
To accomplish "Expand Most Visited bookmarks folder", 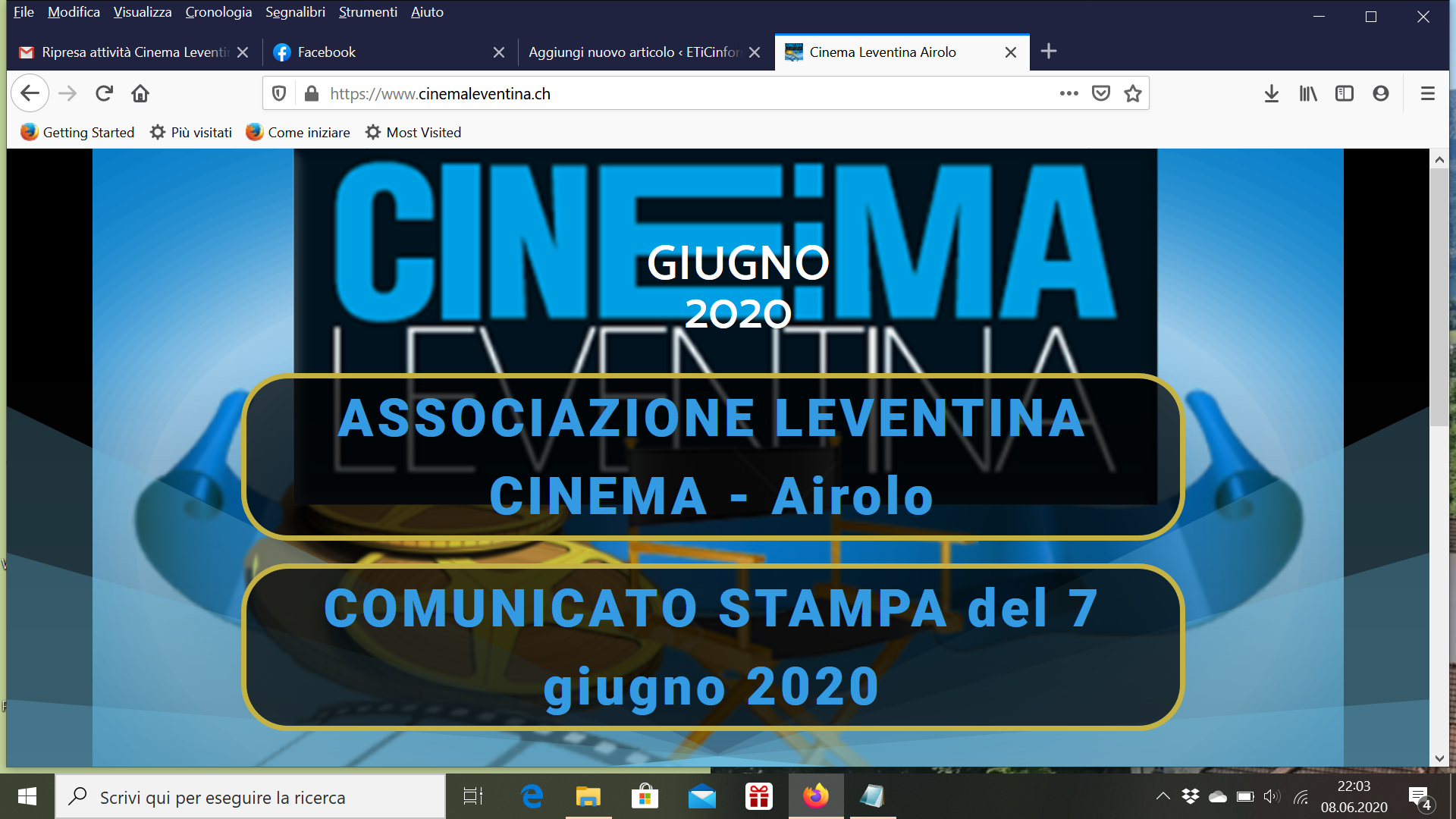I will pyautogui.click(x=413, y=132).
